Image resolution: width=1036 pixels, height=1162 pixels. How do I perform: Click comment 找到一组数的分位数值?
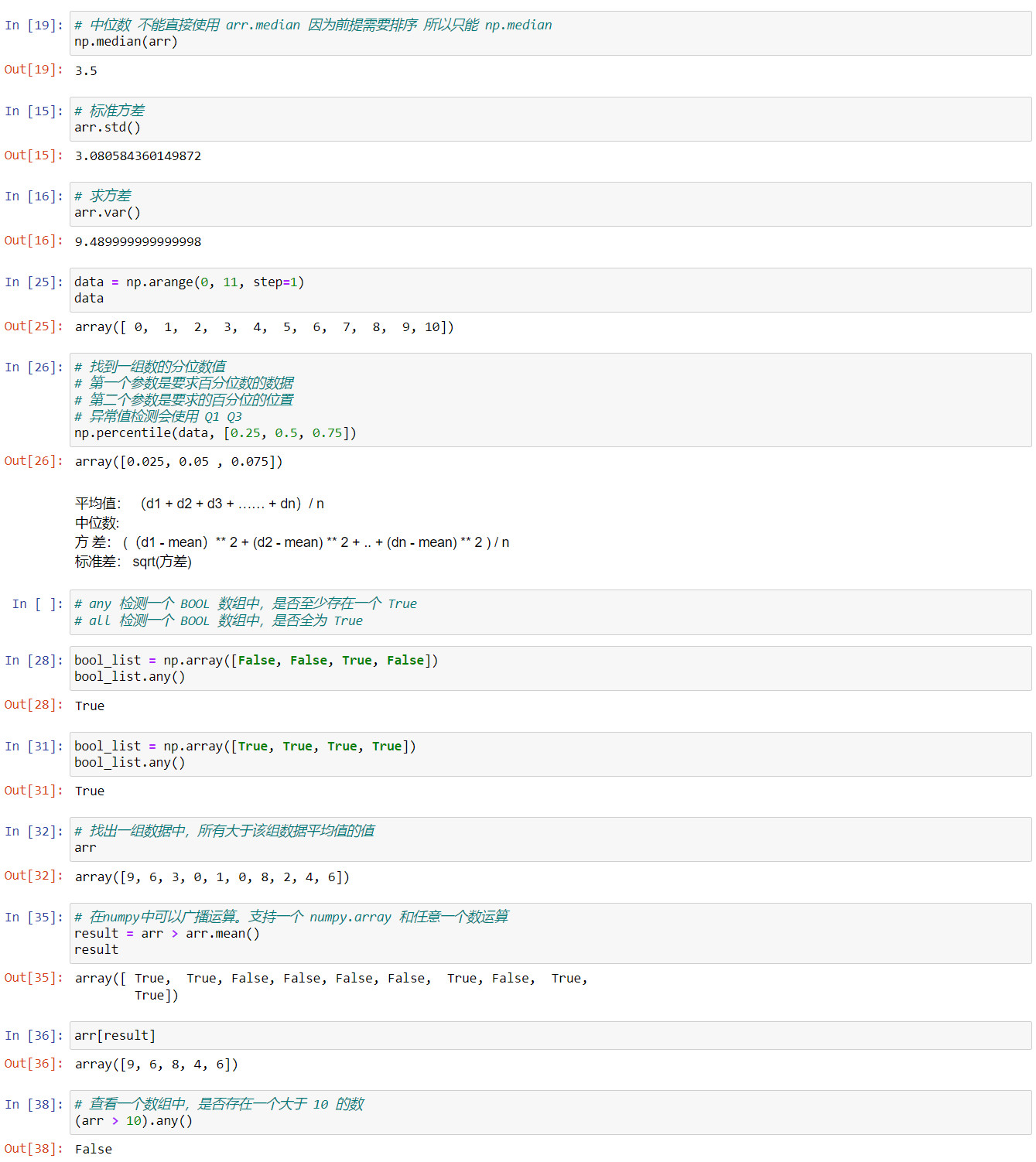150,367
